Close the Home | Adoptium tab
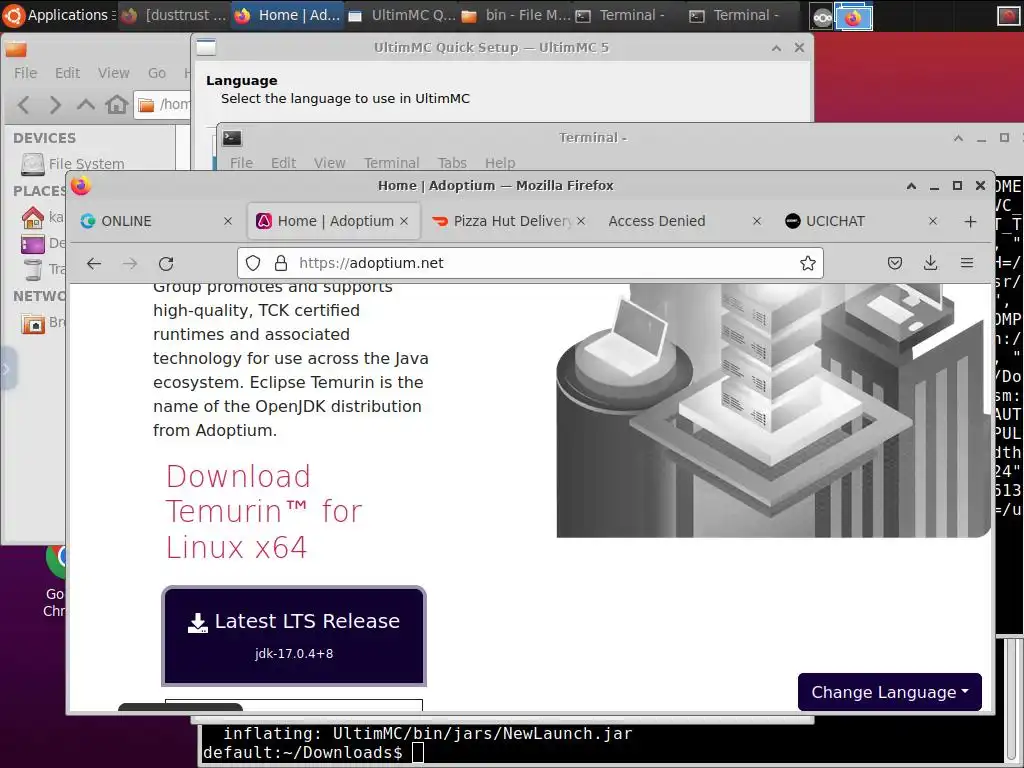 (x=404, y=221)
